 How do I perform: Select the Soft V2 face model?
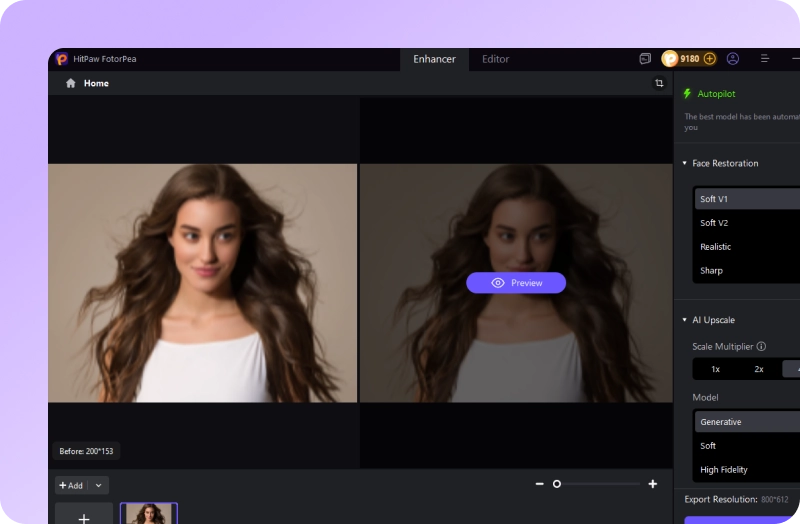point(747,223)
